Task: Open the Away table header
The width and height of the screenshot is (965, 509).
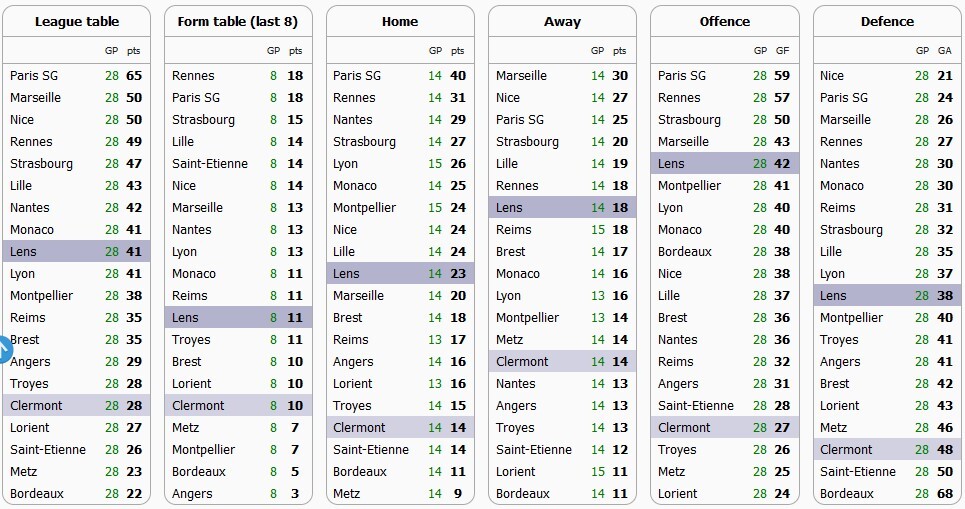Action: click(x=562, y=21)
